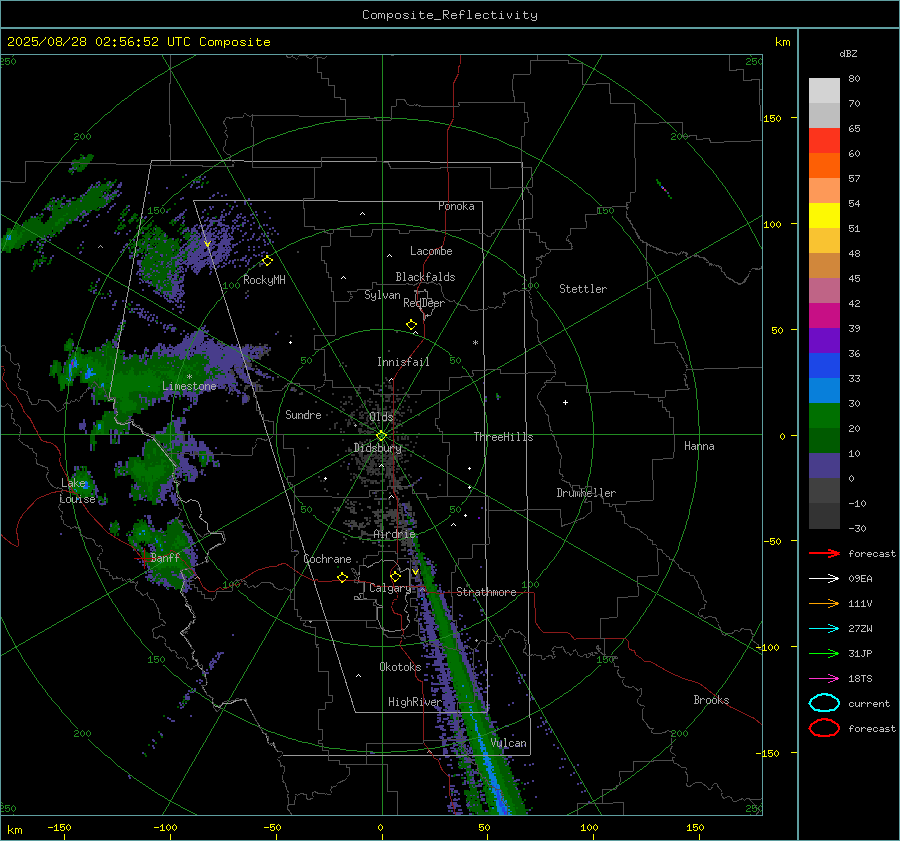The height and width of the screenshot is (841, 900).
Task: Click the Okotoks label
Action: (400, 667)
